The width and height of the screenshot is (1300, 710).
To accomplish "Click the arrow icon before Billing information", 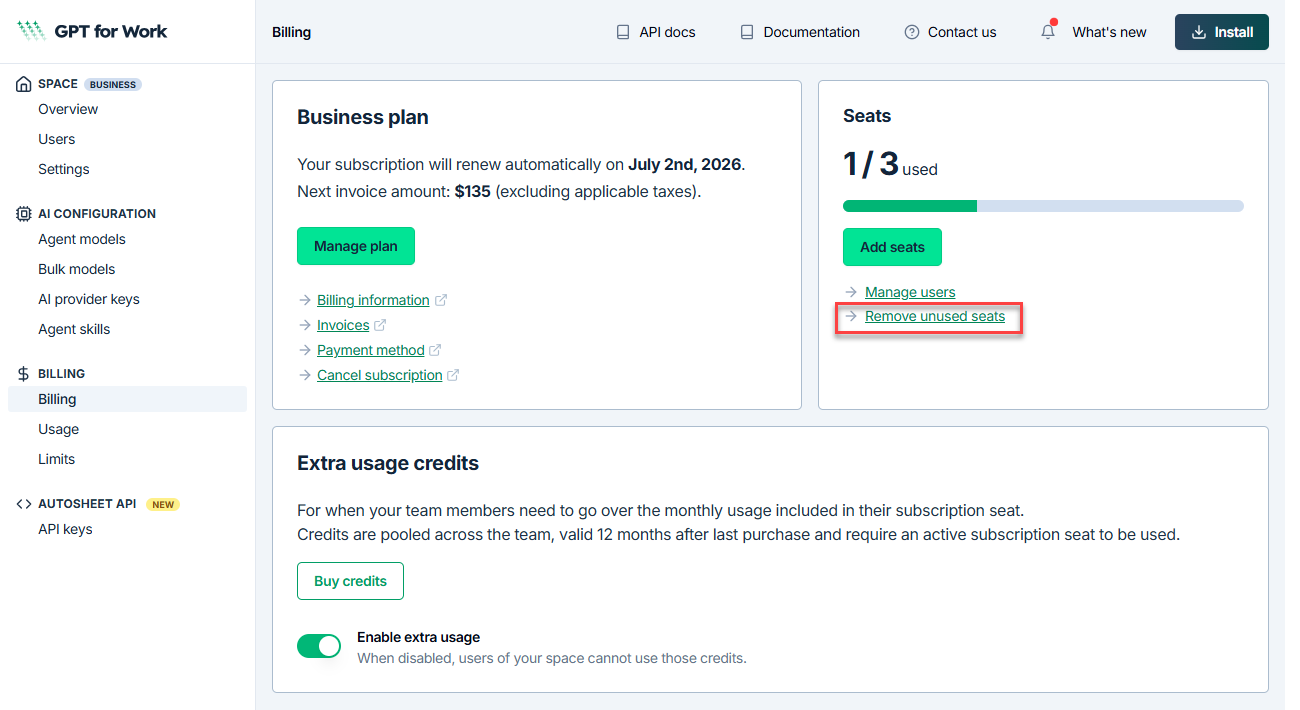I will click(x=305, y=300).
